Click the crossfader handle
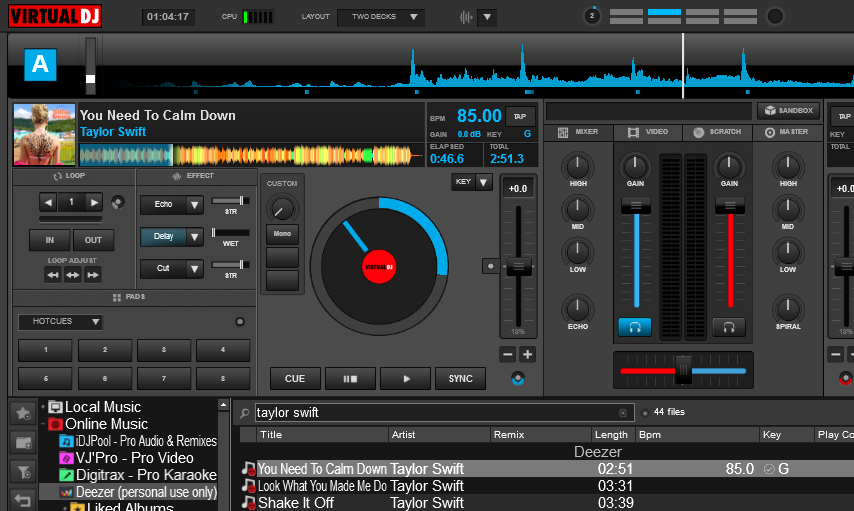Screen dimensions: 854x511 click(x=683, y=370)
